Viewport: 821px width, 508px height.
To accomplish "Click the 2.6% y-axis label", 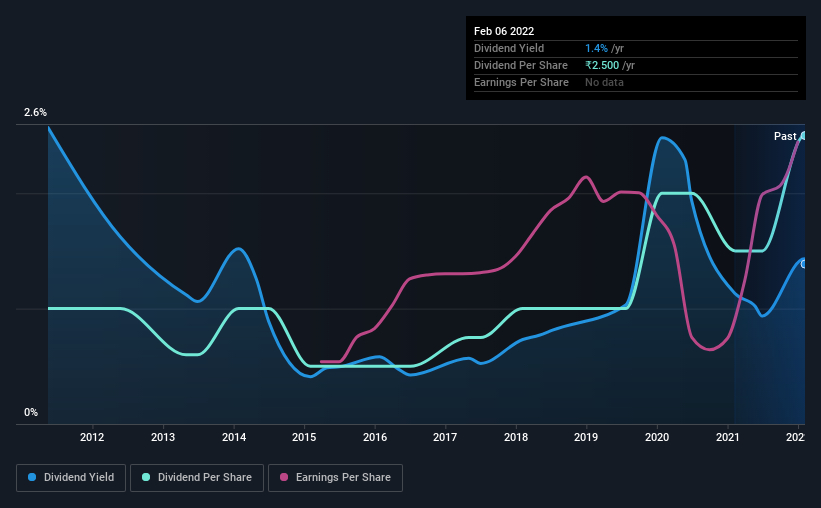I will (x=35, y=112).
